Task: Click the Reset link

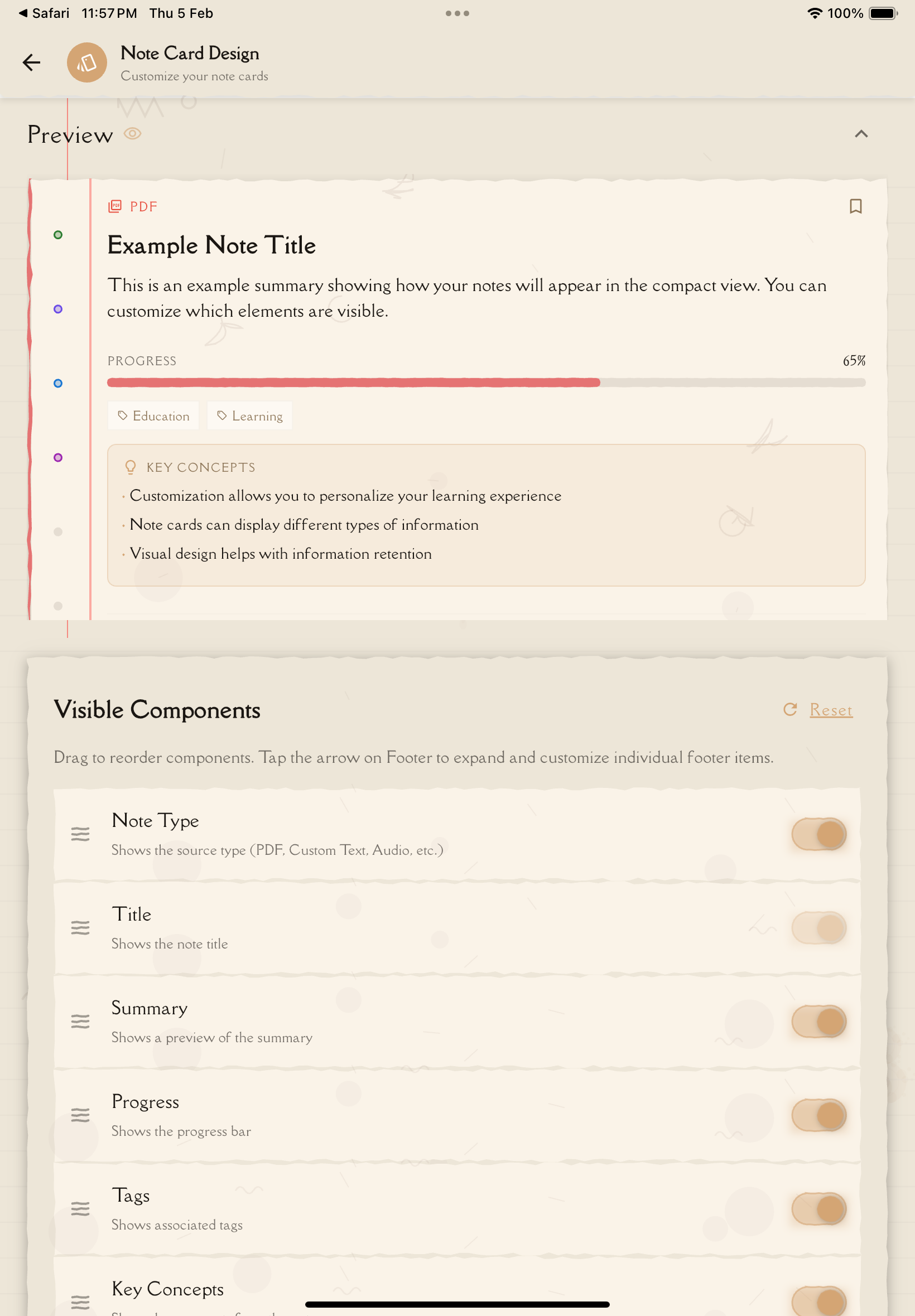Action: (x=830, y=709)
